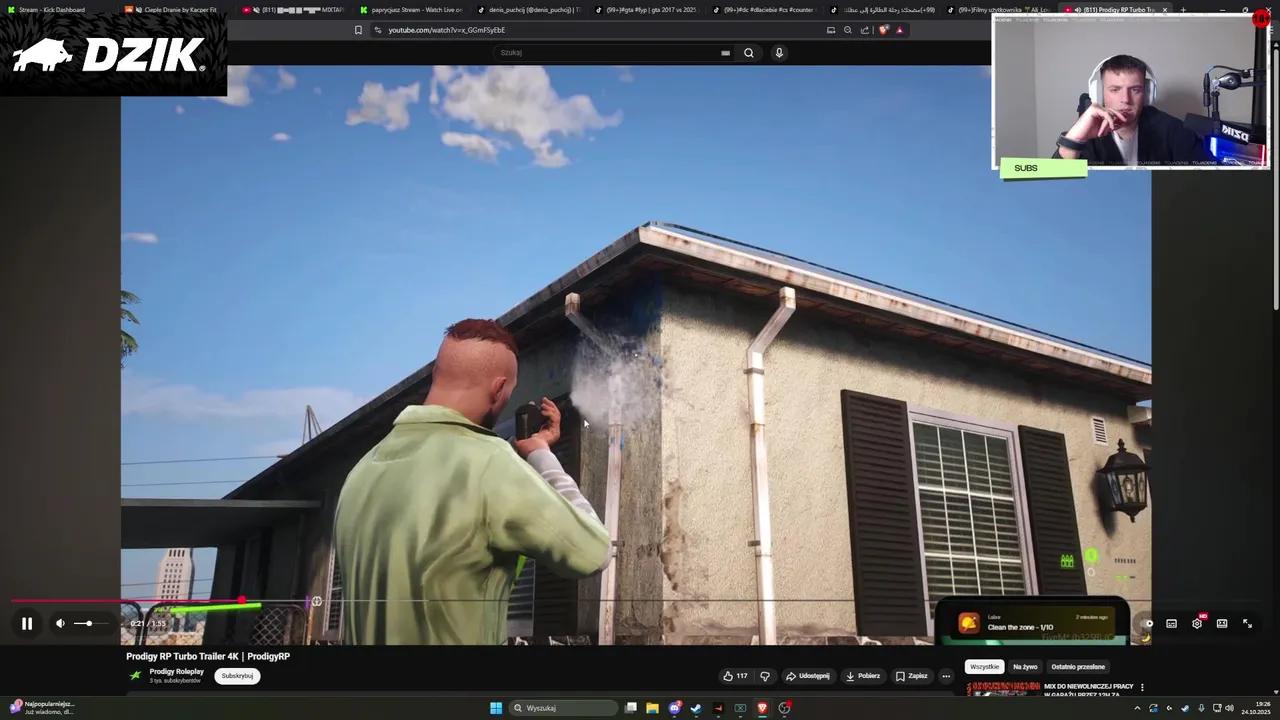Select the Wszystkie filter chip
Image resolution: width=1280 pixels, height=720 pixels.
pyautogui.click(x=985, y=667)
